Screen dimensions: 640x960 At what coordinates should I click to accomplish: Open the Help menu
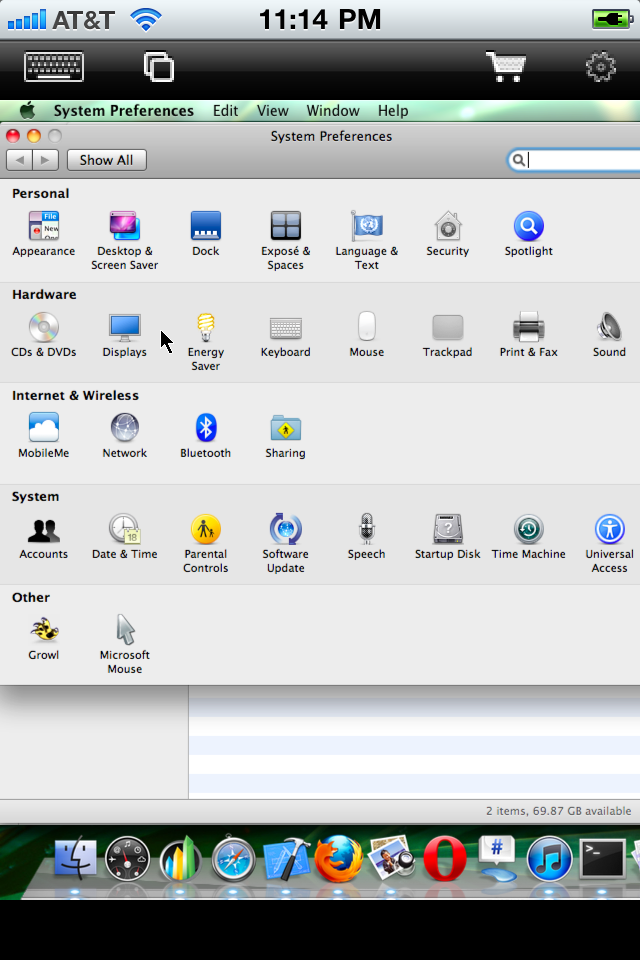393,111
